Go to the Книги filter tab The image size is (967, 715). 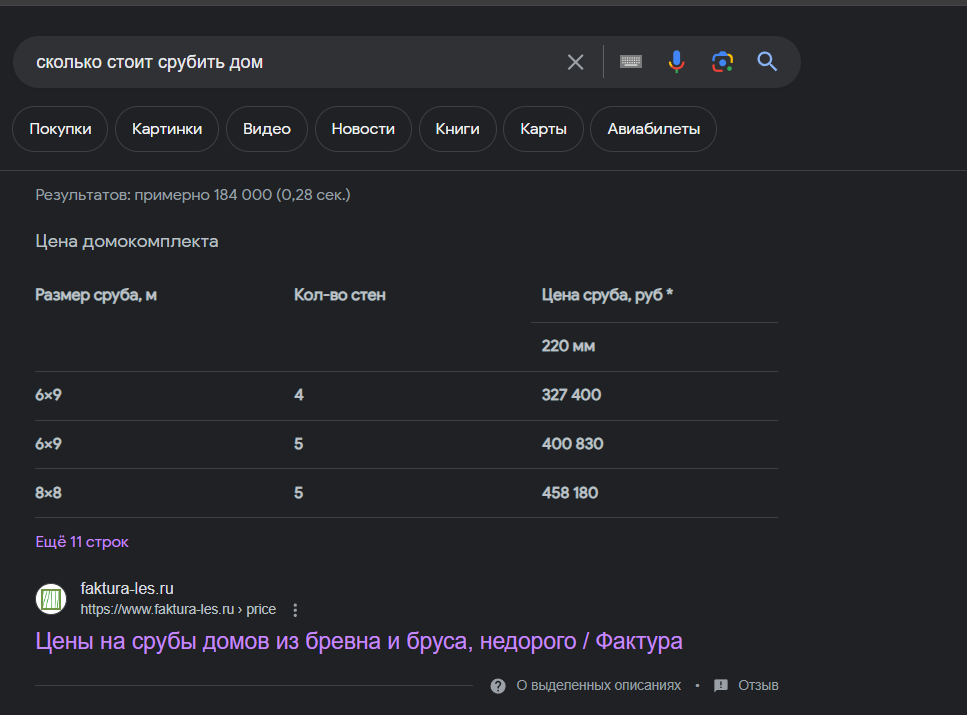457,129
